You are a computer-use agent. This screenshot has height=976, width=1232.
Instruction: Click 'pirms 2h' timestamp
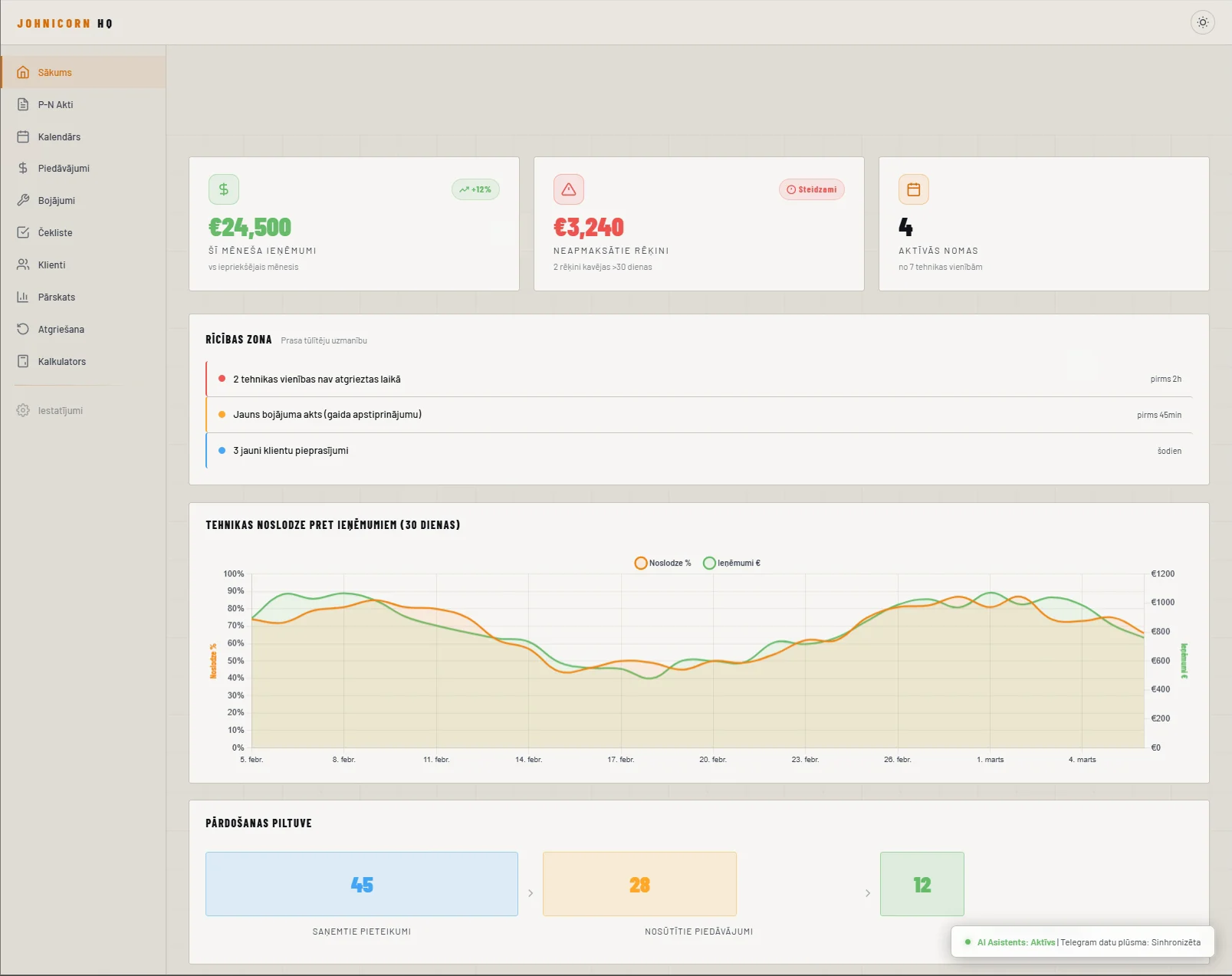[x=1166, y=379]
